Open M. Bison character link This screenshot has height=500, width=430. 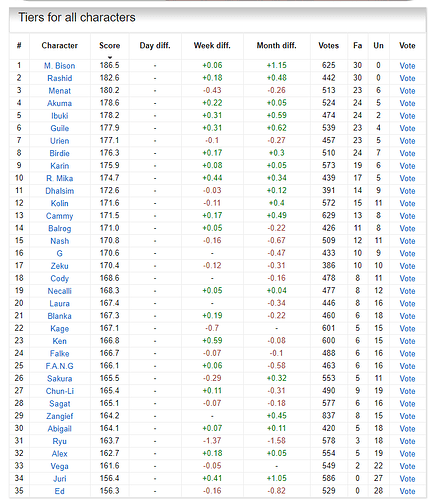pyautogui.click(x=60, y=66)
